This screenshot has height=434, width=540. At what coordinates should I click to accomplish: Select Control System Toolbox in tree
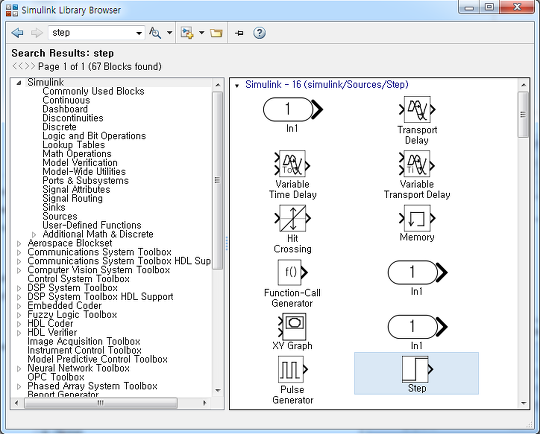(x=79, y=279)
